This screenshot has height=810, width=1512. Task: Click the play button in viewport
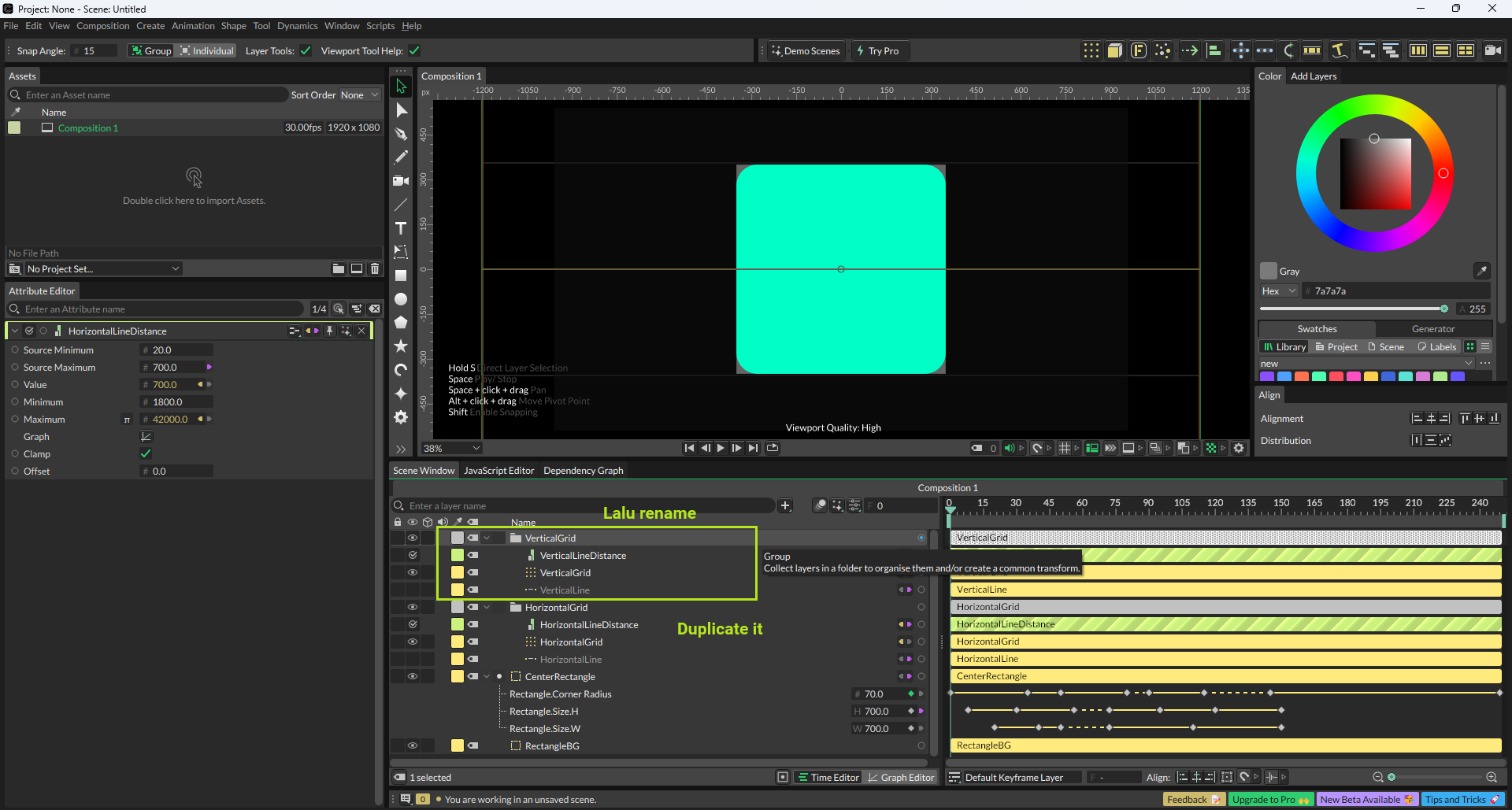coord(721,448)
